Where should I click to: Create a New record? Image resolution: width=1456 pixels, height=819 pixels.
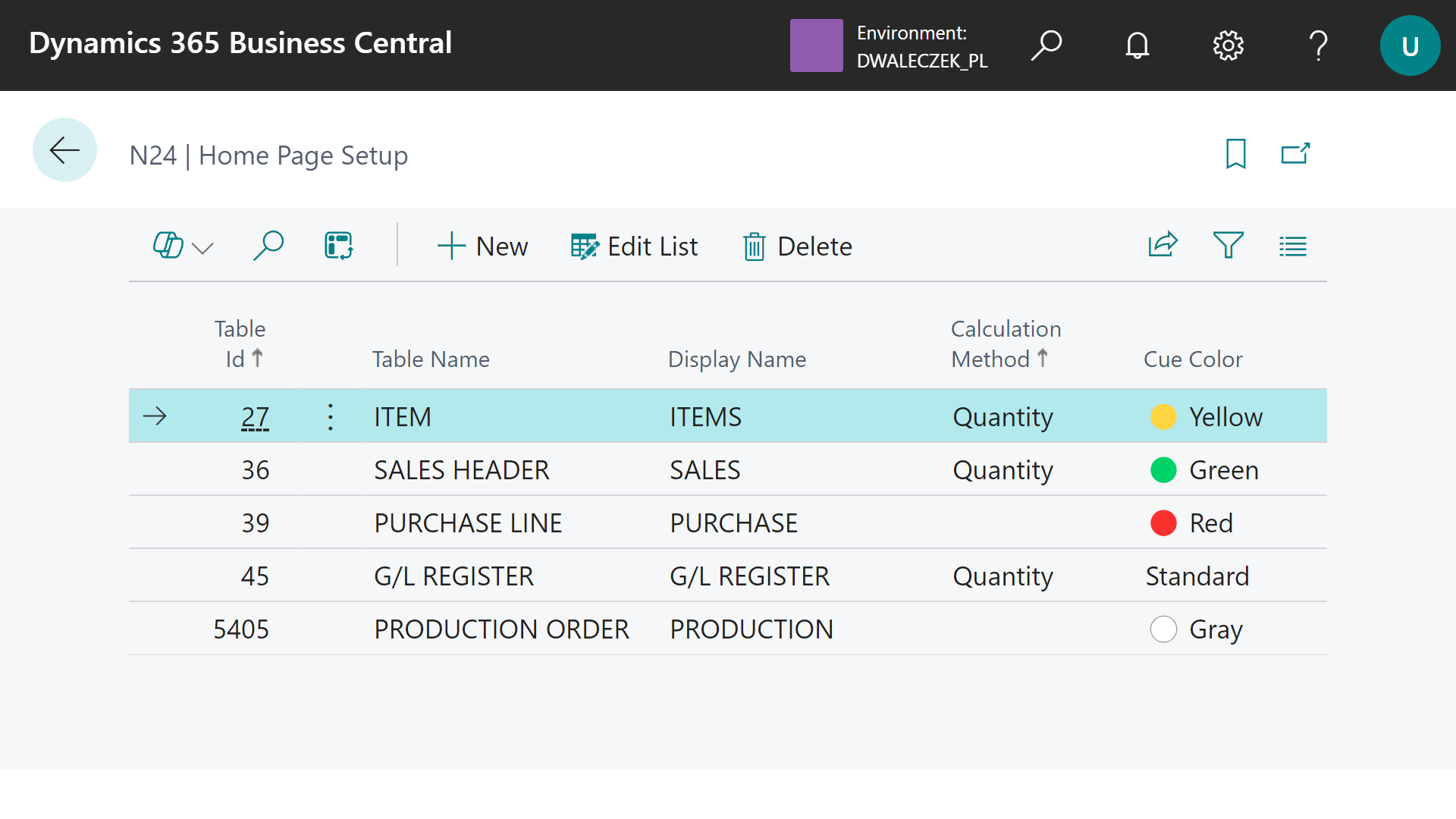tap(482, 246)
